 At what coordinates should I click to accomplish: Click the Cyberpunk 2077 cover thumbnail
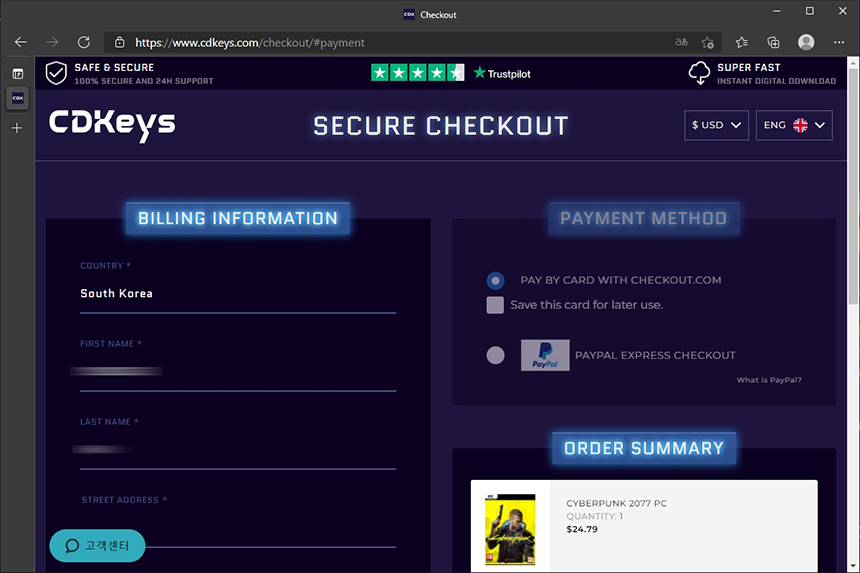[x=510, y=530]
